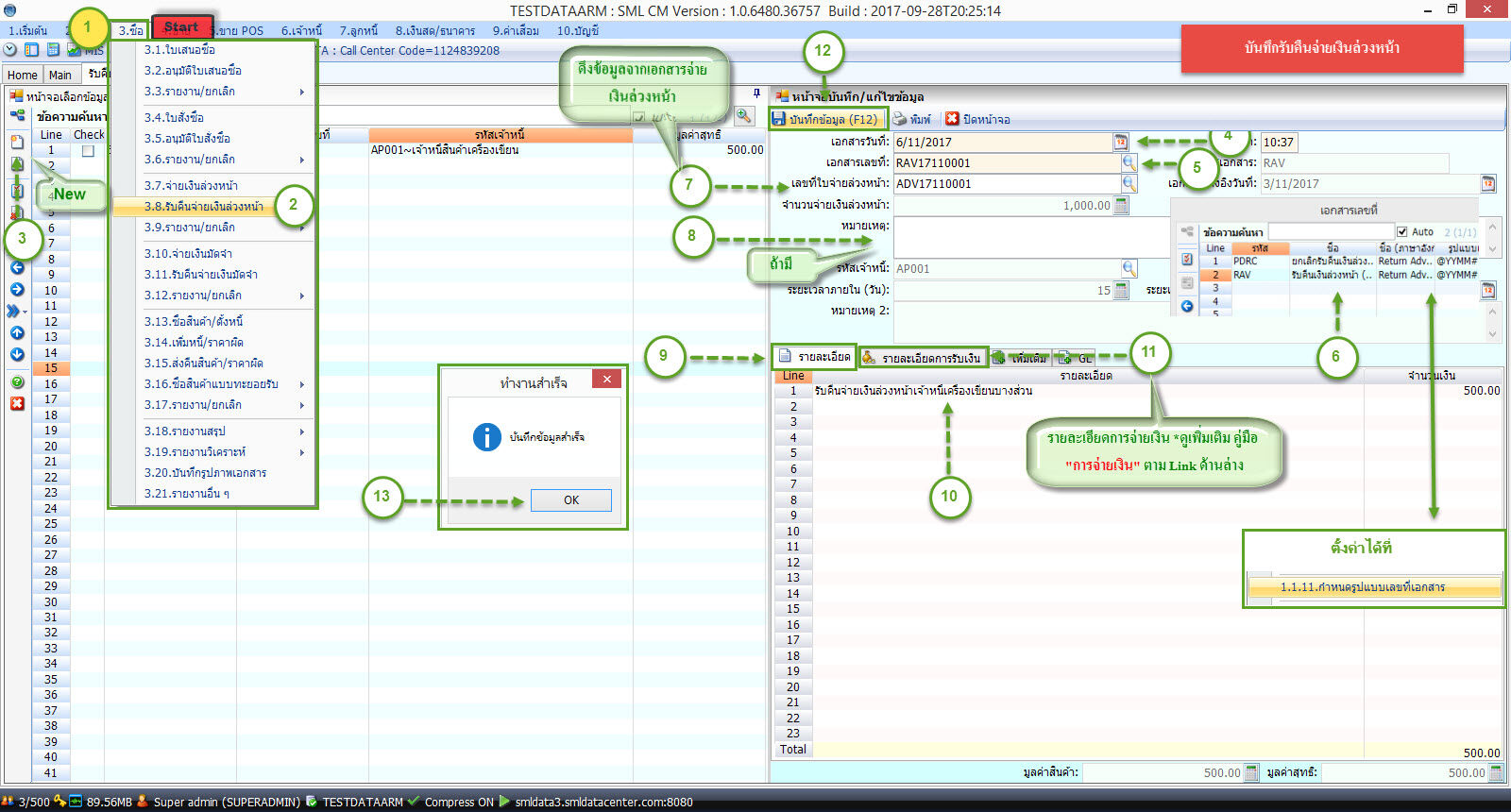This screenshot has width=1511, height=812.
Task: Expand submenu of 3.17.รายงาน/ยกเลิก
Action: tap(302, 405)
